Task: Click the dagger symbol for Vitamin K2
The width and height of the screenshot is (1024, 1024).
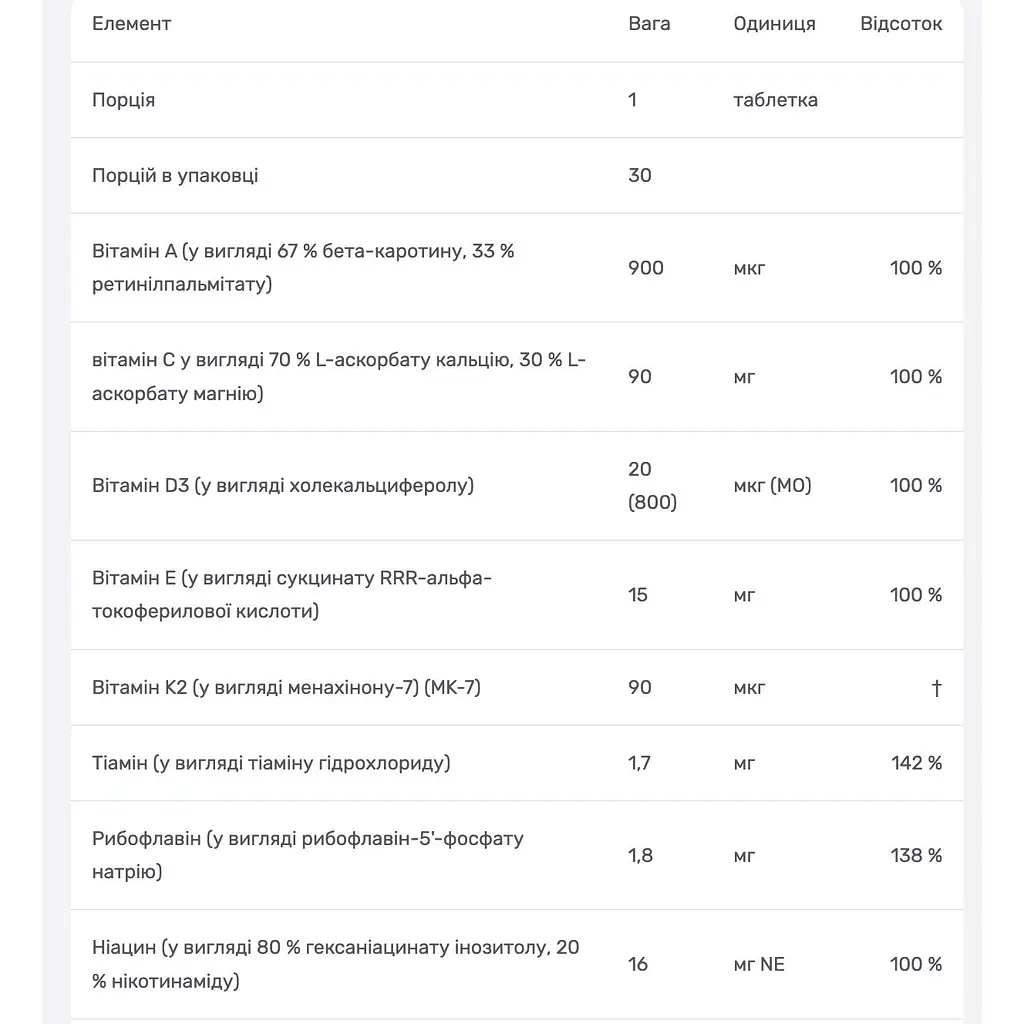Action: pyautogui.click(x=936, y=688)
